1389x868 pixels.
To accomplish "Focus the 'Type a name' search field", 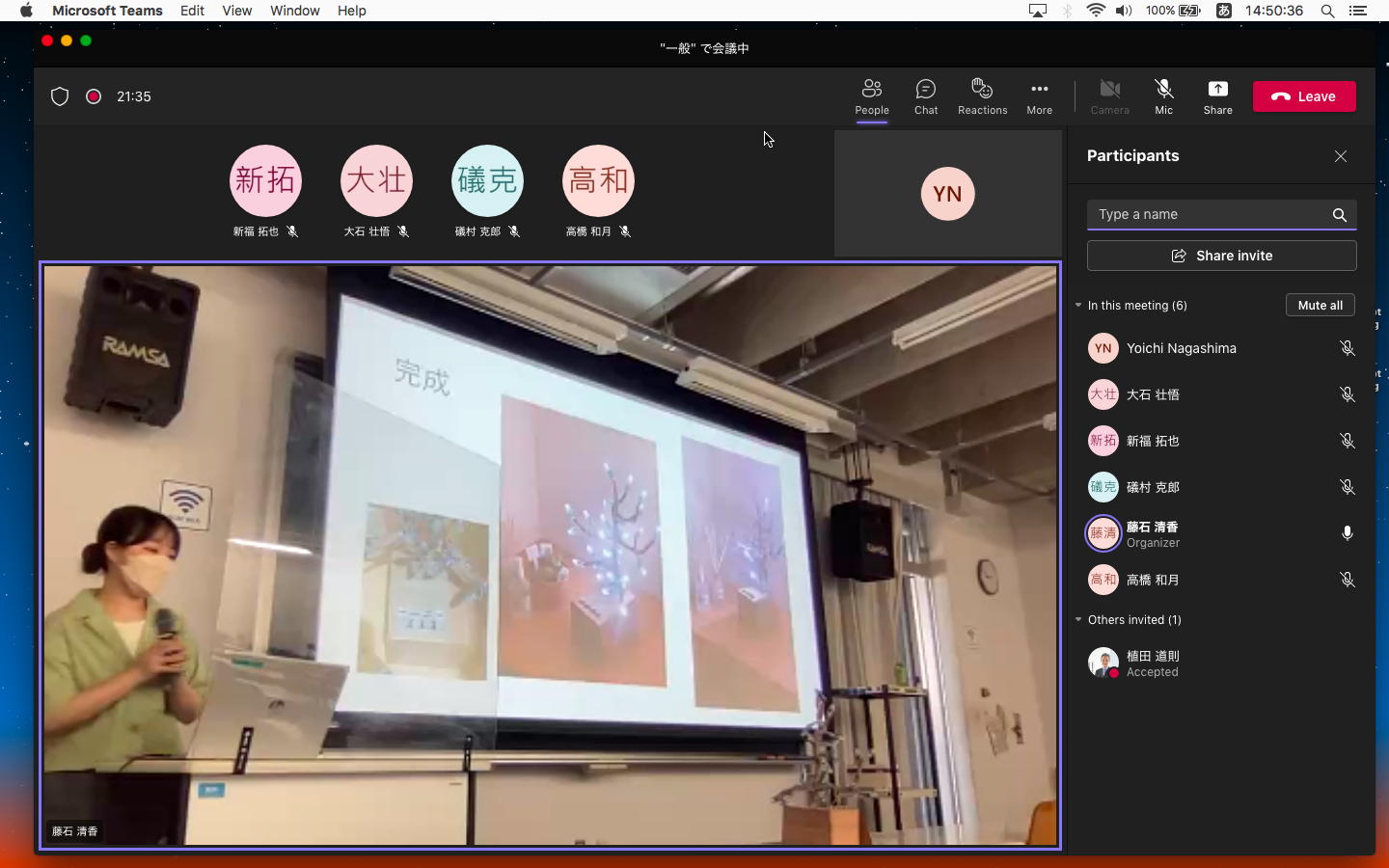I will (x=1221, y=214).
